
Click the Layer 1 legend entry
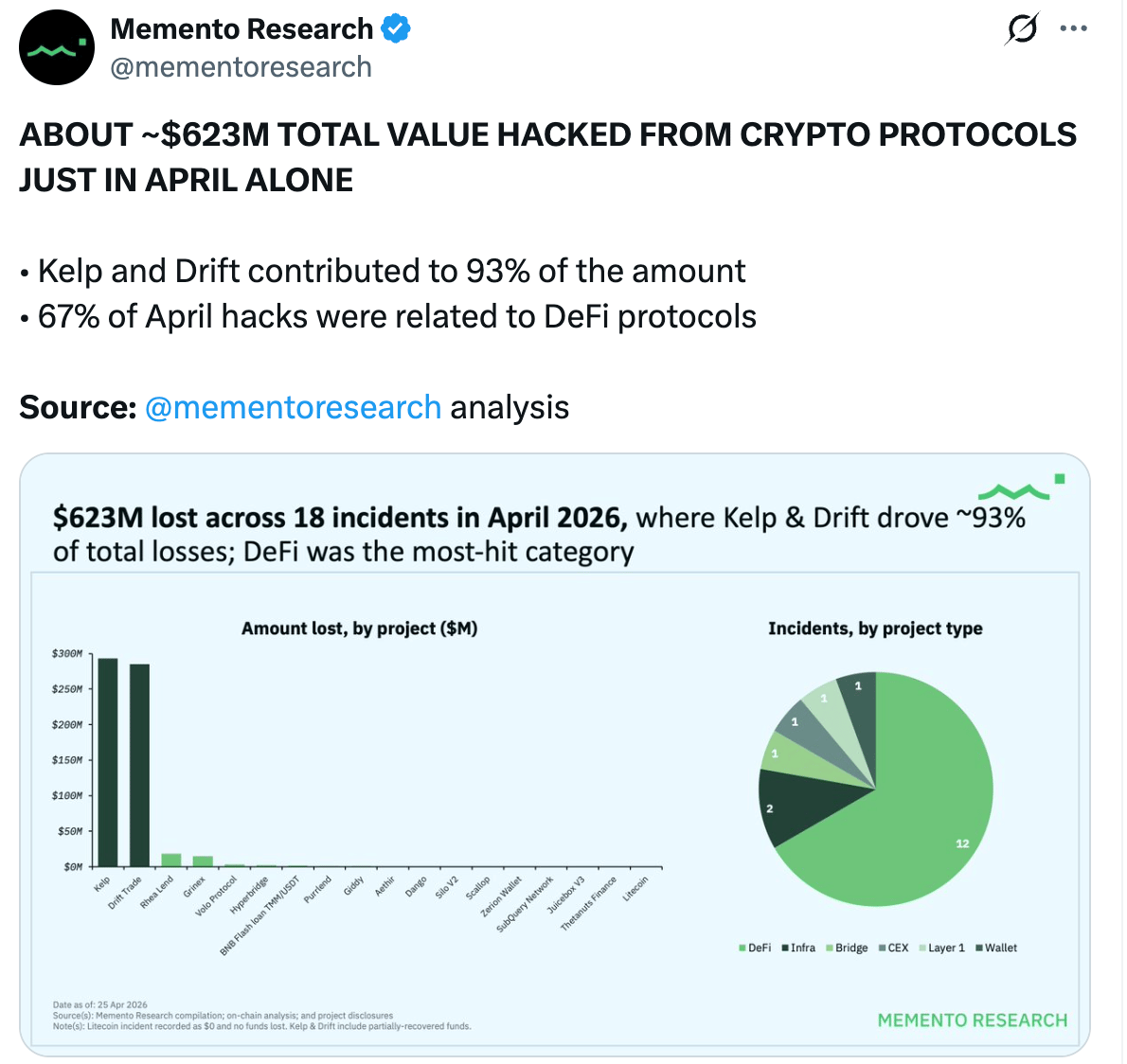pos(941,949)
